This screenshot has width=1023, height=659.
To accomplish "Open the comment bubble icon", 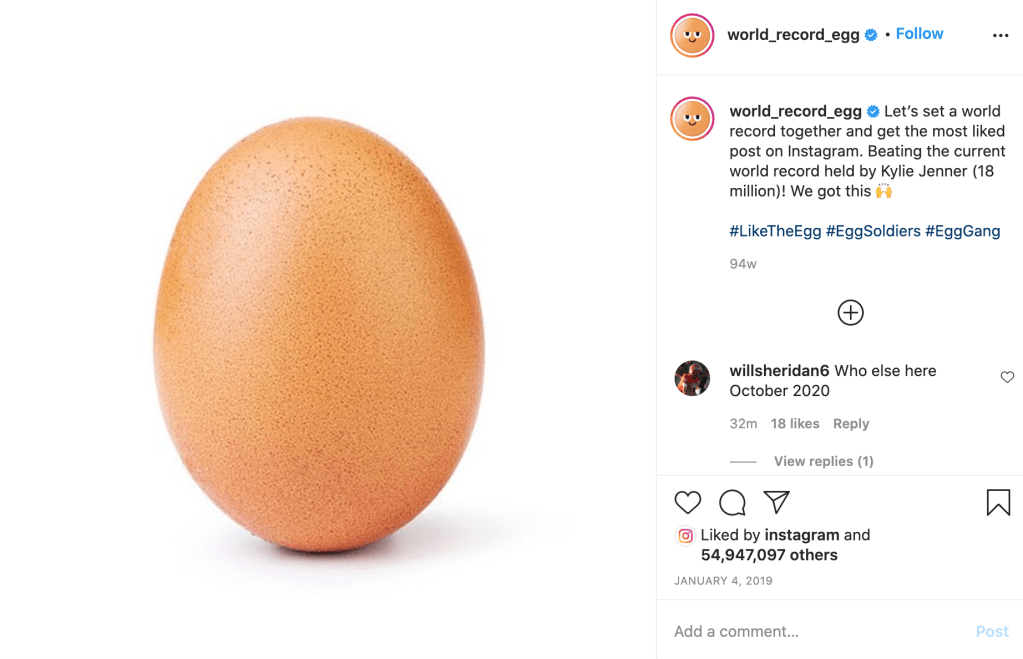I will pos(732,502).
